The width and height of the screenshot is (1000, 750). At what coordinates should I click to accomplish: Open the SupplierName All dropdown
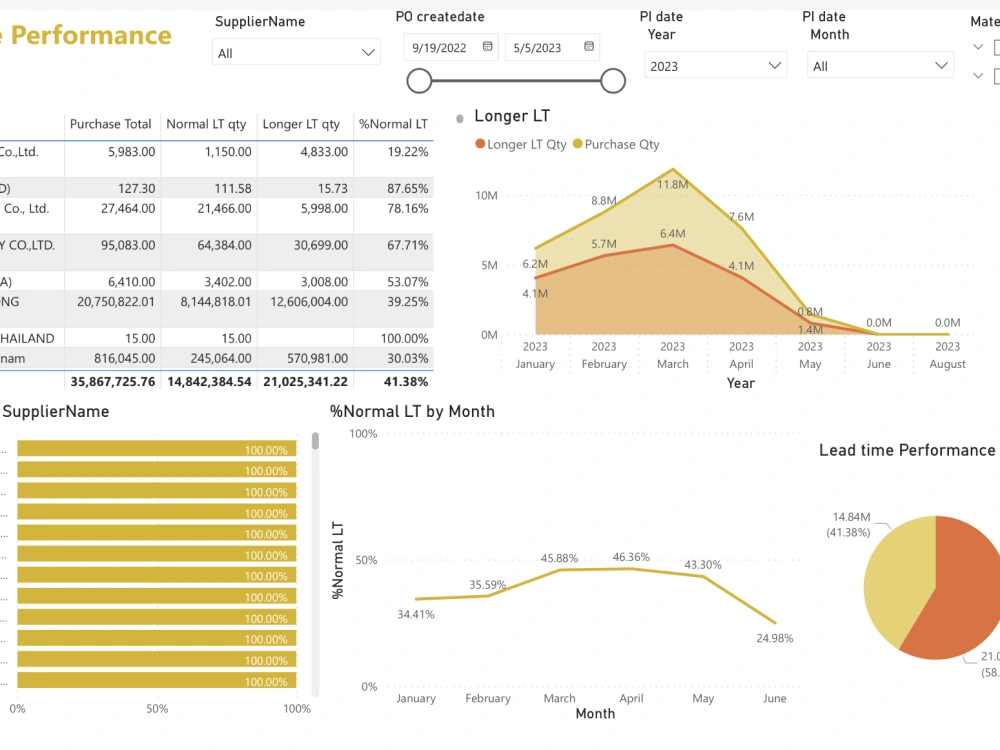tap(367, 51)
